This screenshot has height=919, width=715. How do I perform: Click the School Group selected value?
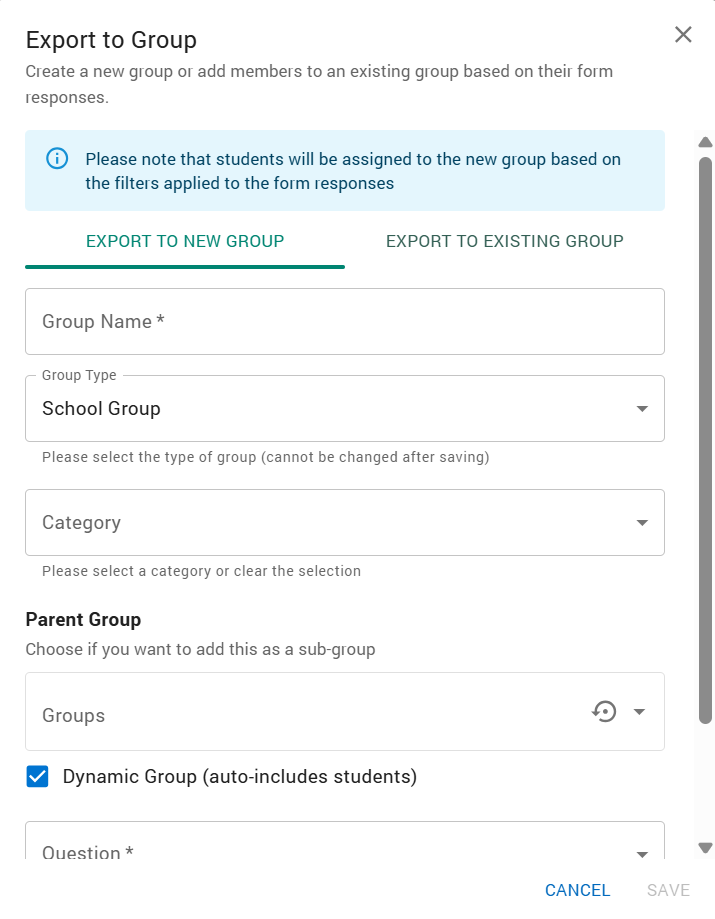point(101,409)
